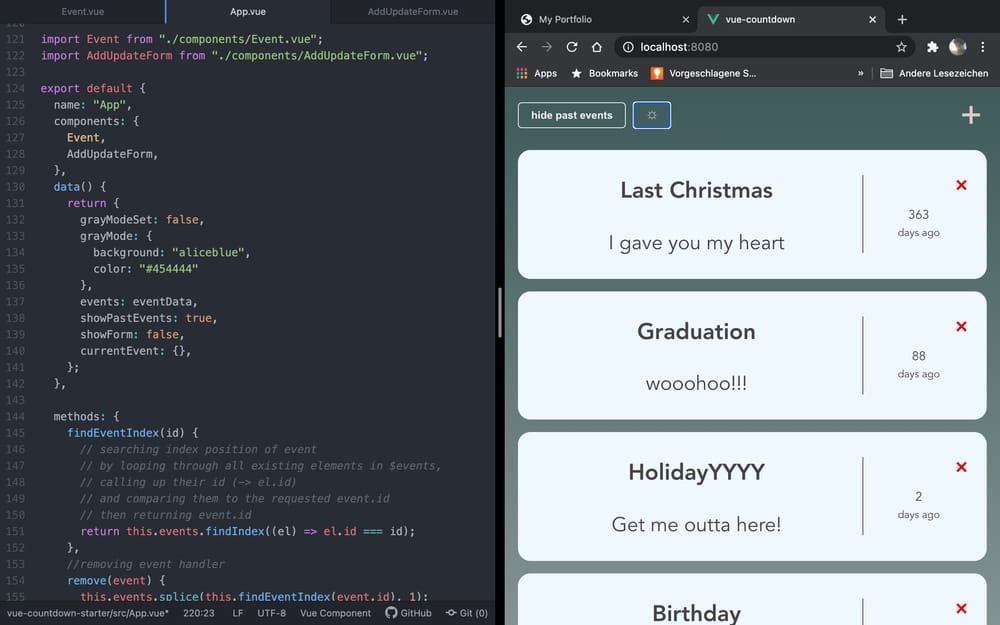Bookmark this page with the star
This screenshot has width=1000, height=625.
pos(901,47)
